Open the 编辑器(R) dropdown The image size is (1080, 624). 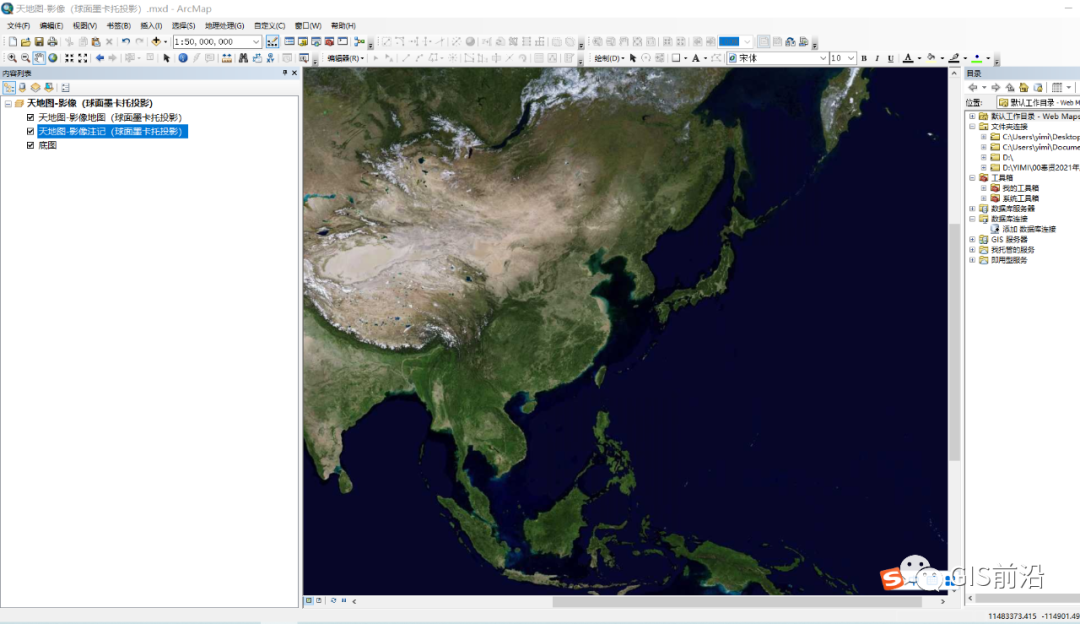tap(345, 59)
